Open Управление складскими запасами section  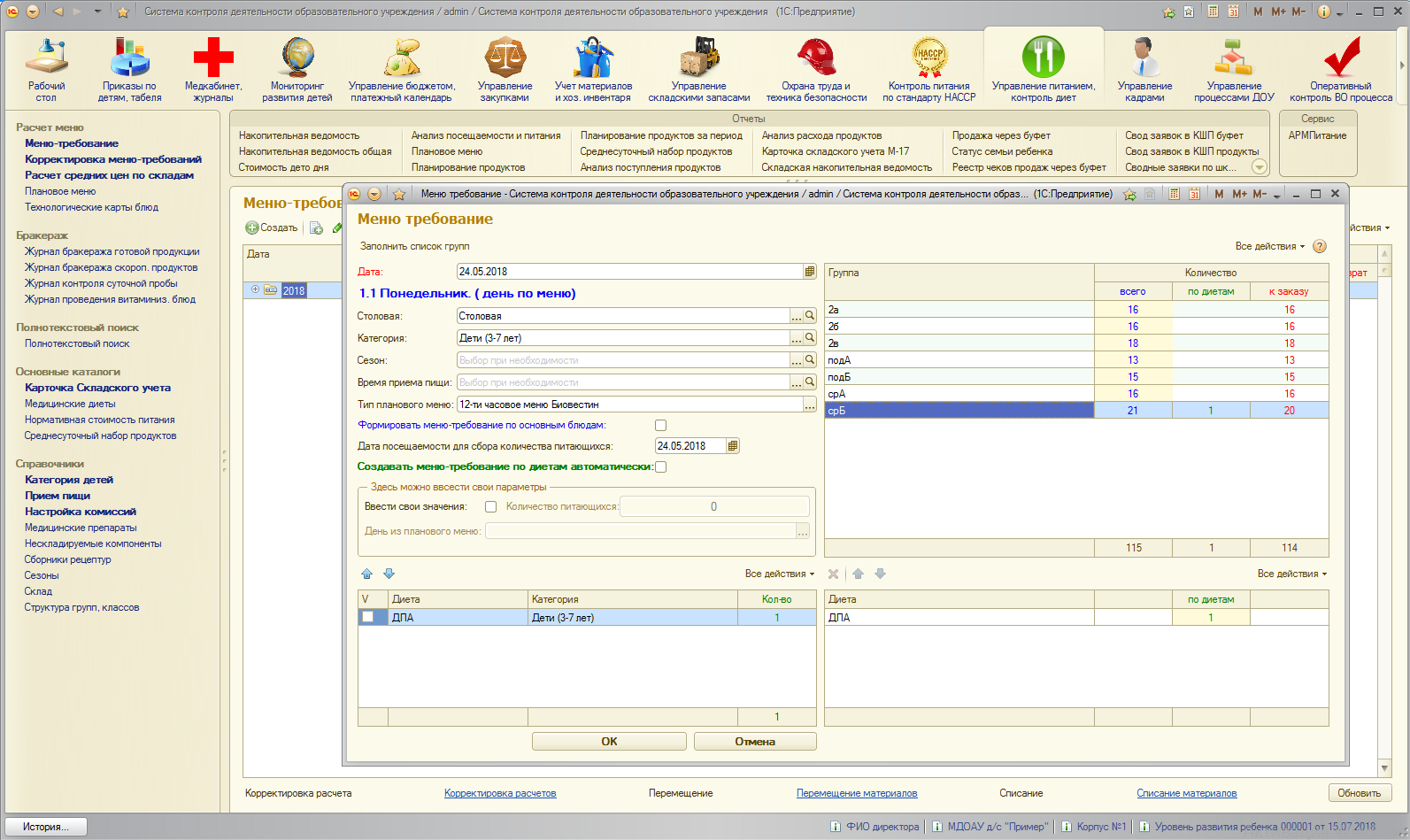[699, 70]
